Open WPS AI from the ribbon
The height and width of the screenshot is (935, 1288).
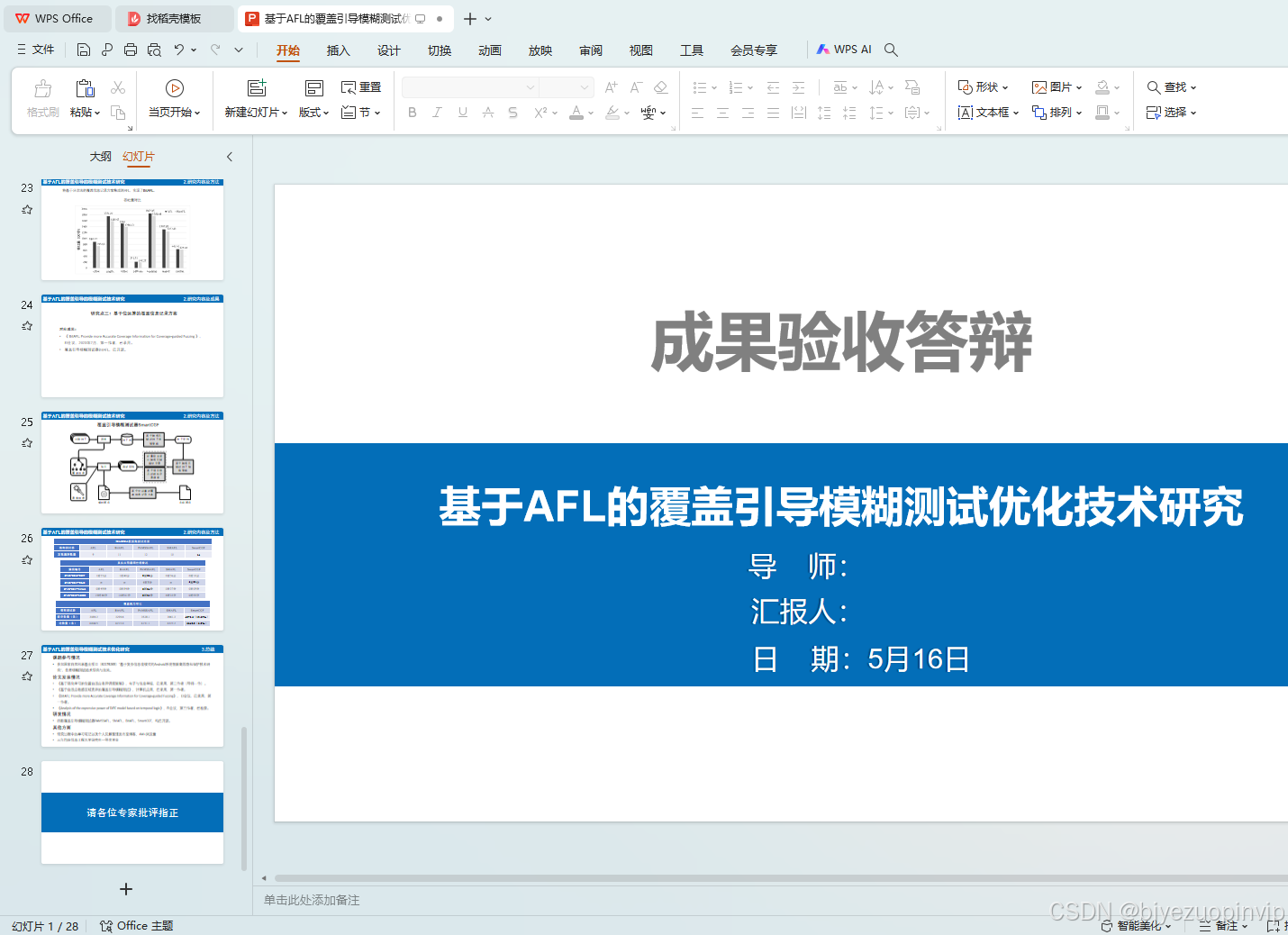pos(843,49)
